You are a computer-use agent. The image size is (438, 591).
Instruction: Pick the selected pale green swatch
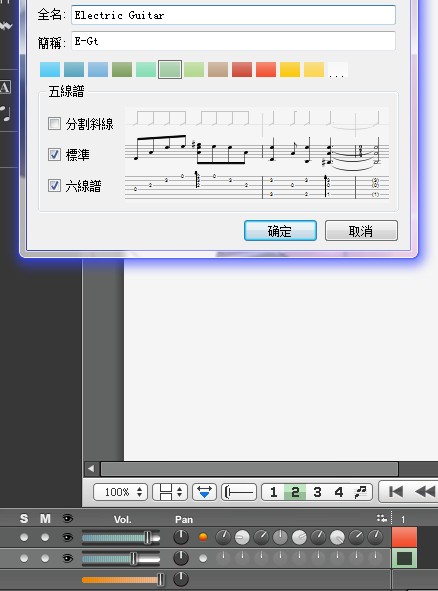coord(170,70)
